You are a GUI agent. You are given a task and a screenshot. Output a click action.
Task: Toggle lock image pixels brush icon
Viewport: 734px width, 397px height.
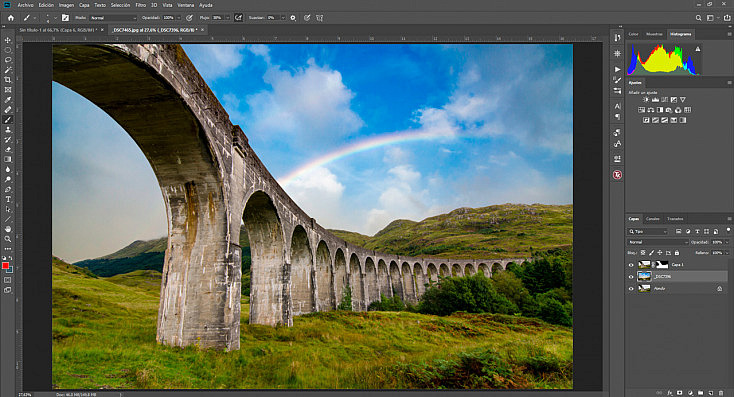pos(652,253)
